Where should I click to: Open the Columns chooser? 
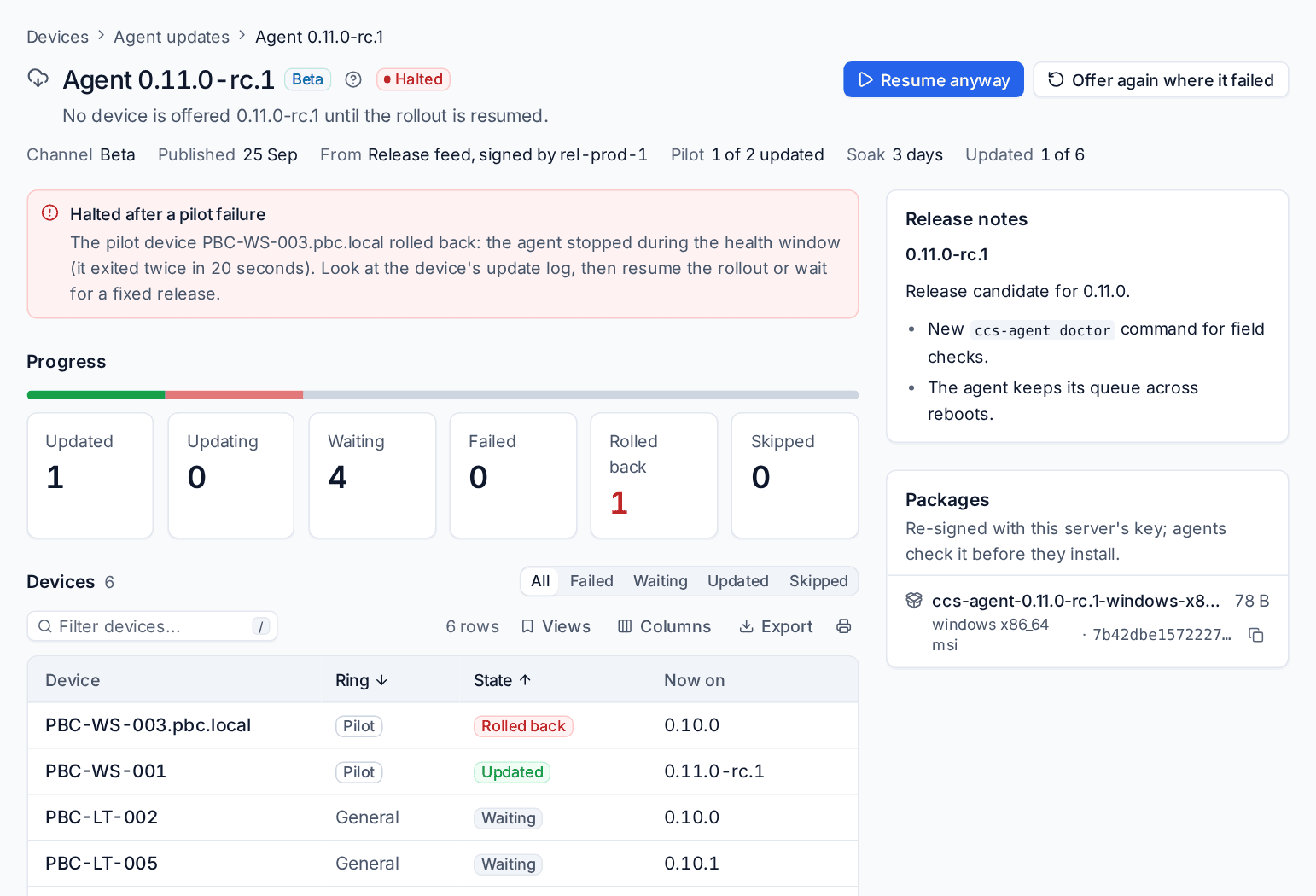coord(664,626)
